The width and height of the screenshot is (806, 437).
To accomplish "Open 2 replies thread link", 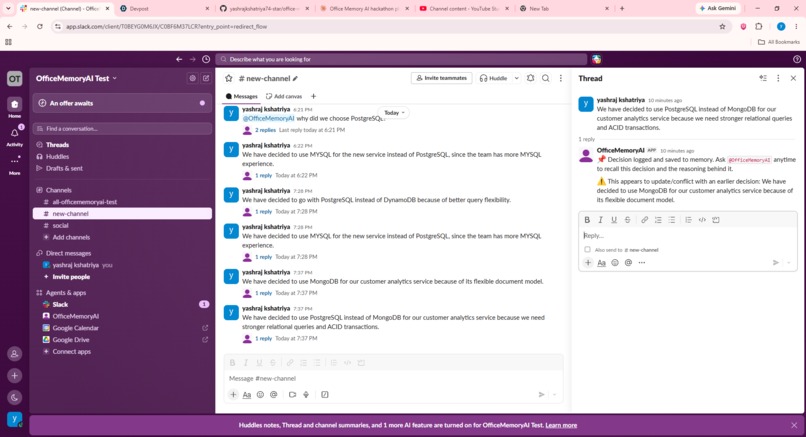I will coord(265,130).
